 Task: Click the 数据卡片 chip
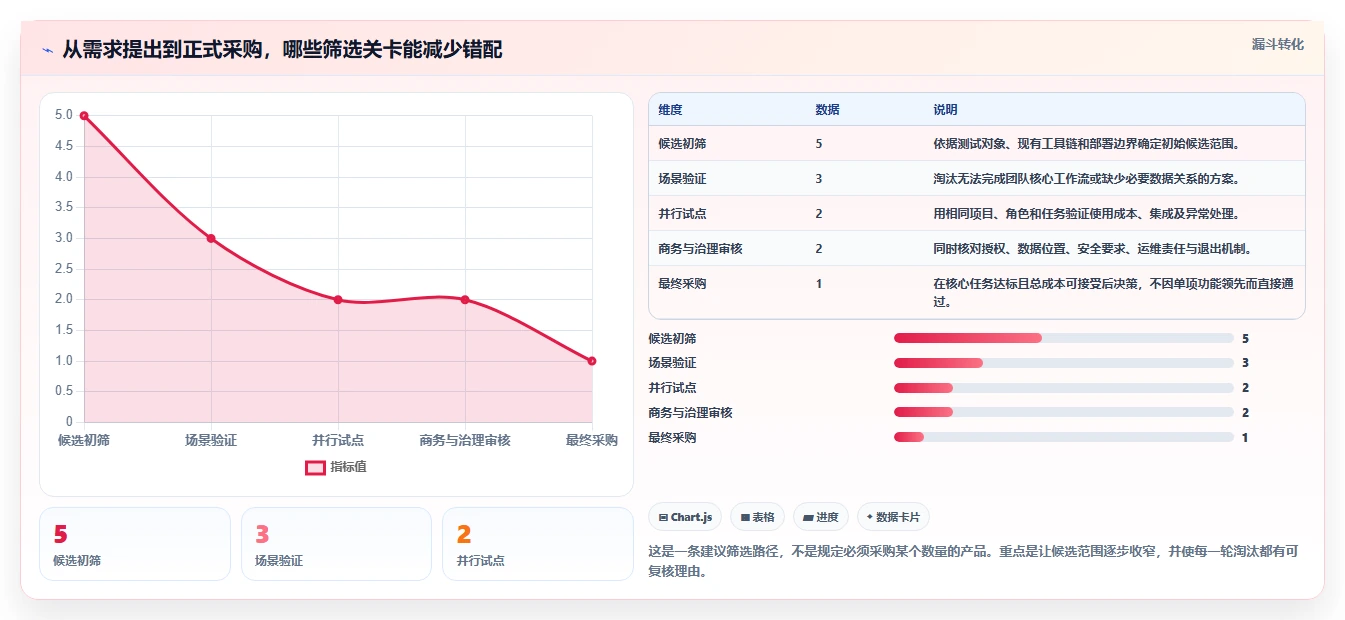pyautogui.click(x=893, y=517)
